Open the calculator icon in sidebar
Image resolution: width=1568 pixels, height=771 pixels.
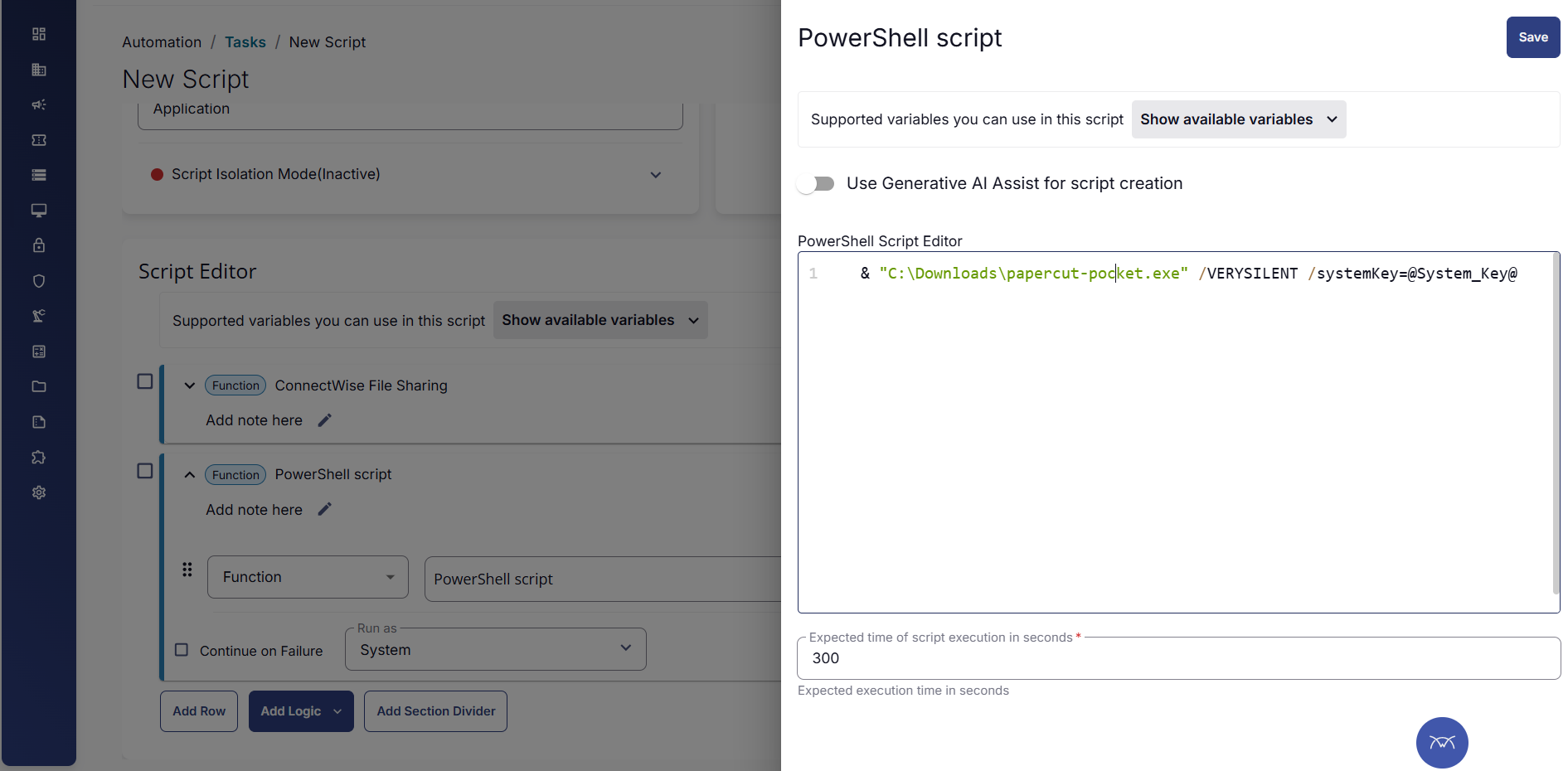point(39,352)
